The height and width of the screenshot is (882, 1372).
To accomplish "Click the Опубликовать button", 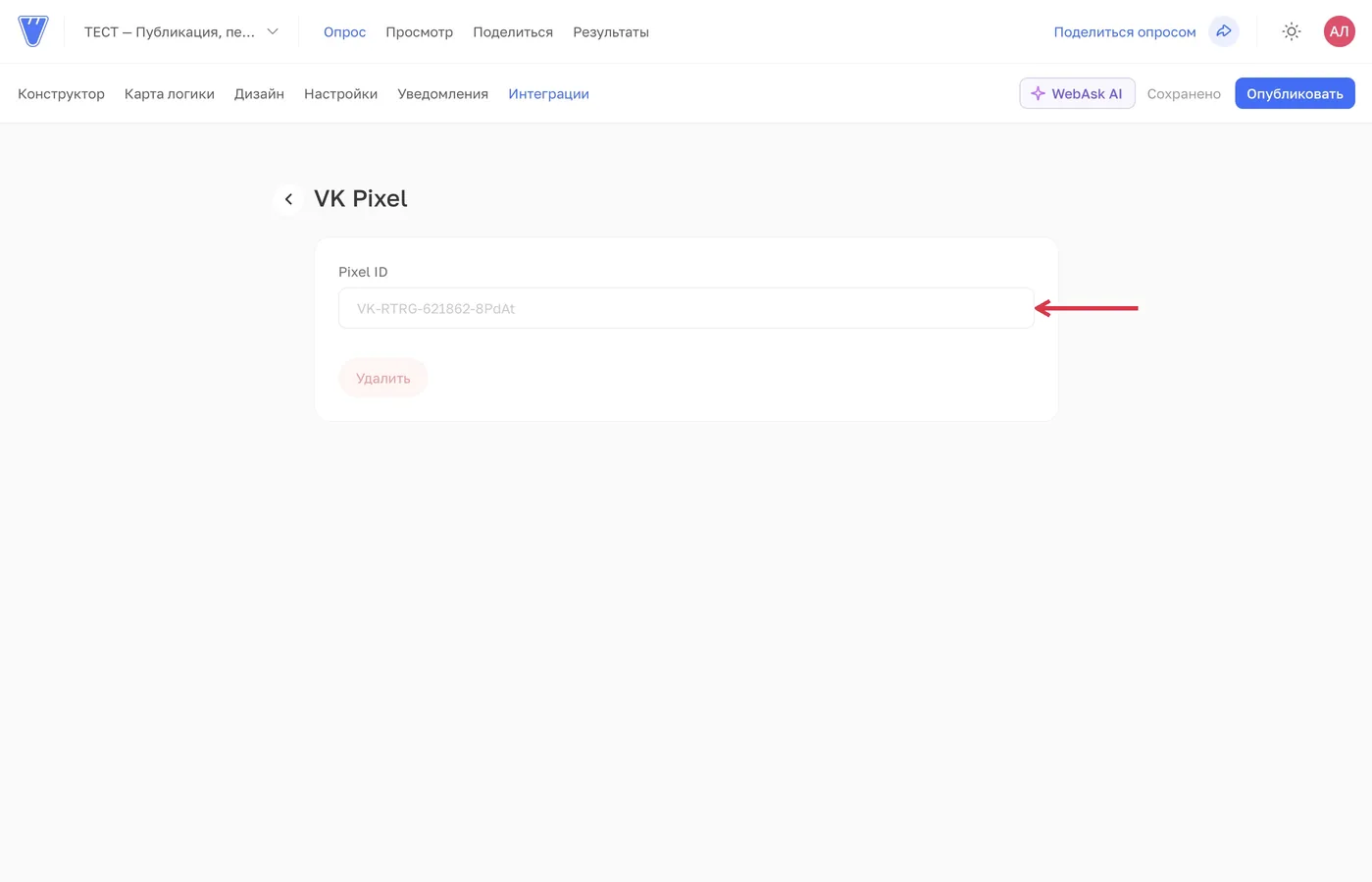I will click(1295, 93).
